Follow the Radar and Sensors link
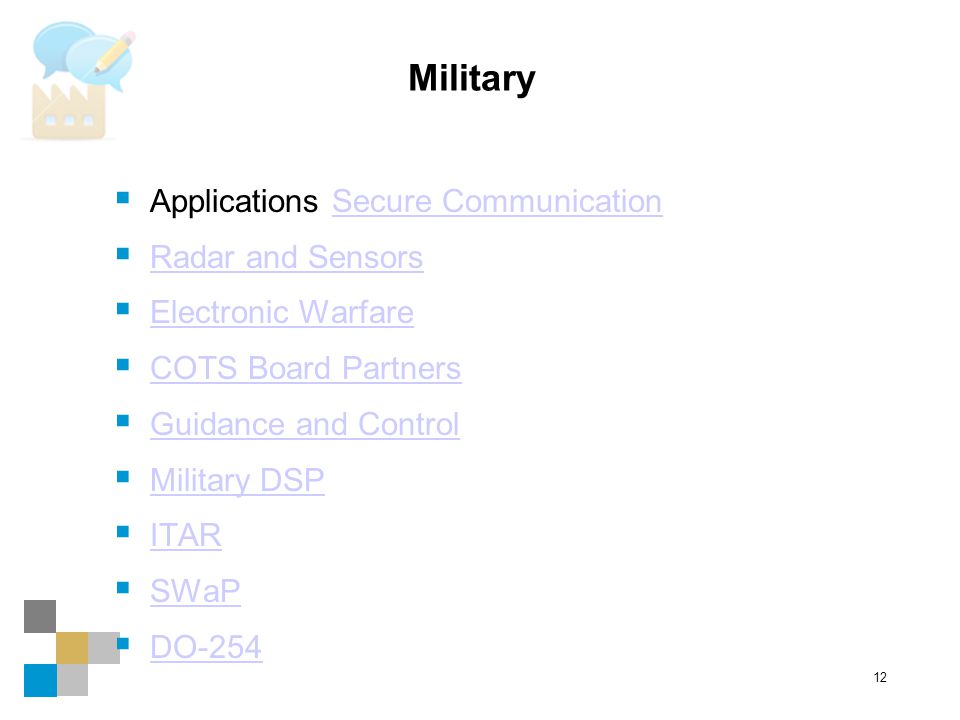Viewport: 960px width, 720px height. click(287, 257)
